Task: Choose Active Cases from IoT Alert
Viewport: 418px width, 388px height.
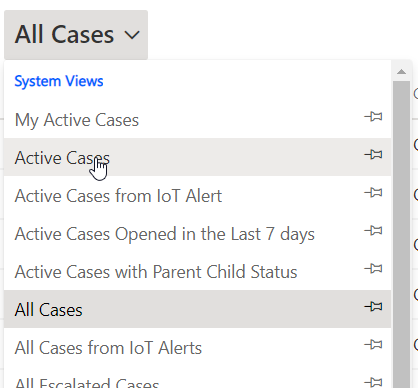Action: coord(197,195)
